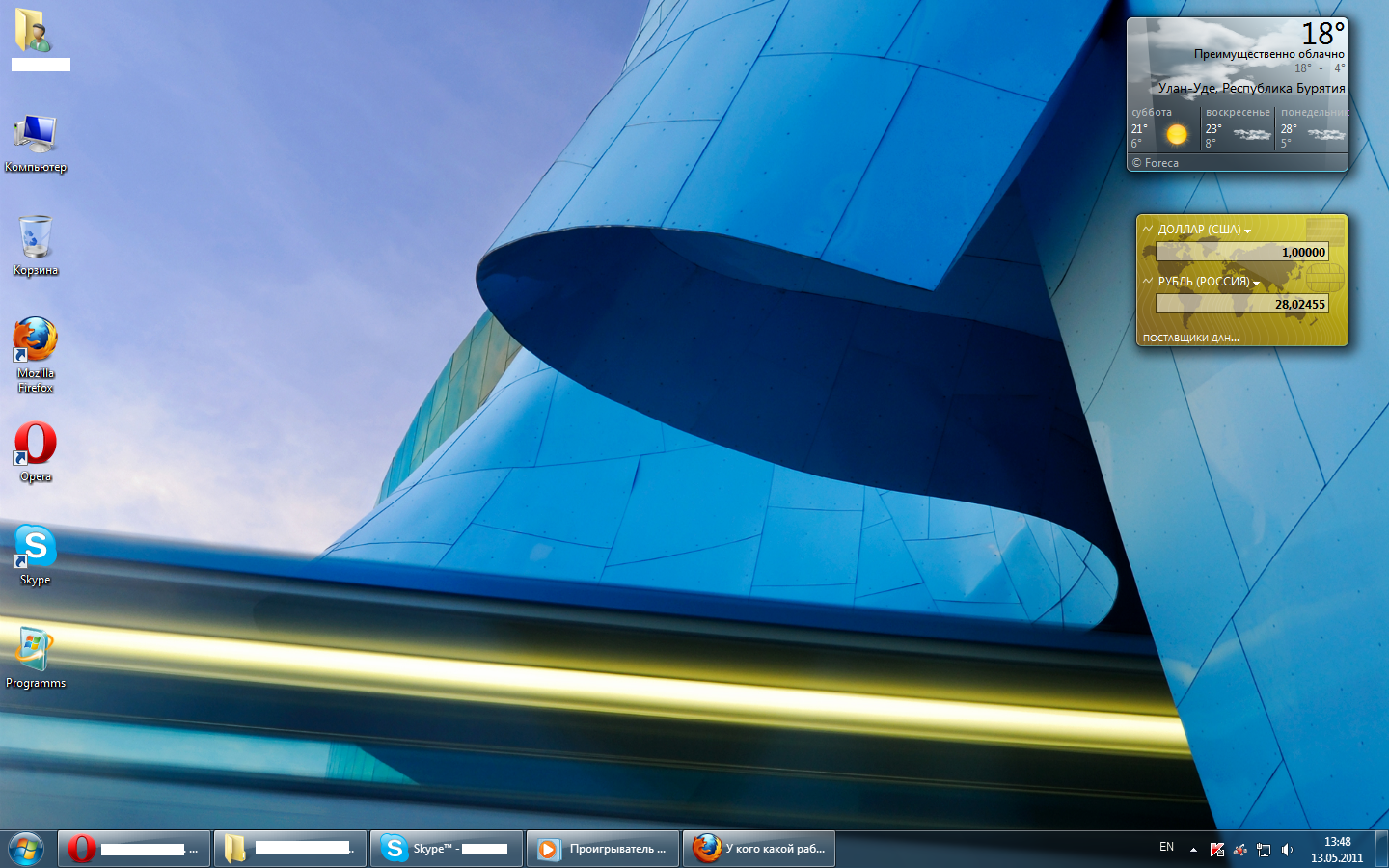The height and width of the screenshot is (868, 1389).
Task: Show hidden tray icons arrow
Action: (x=1193, y=850)
